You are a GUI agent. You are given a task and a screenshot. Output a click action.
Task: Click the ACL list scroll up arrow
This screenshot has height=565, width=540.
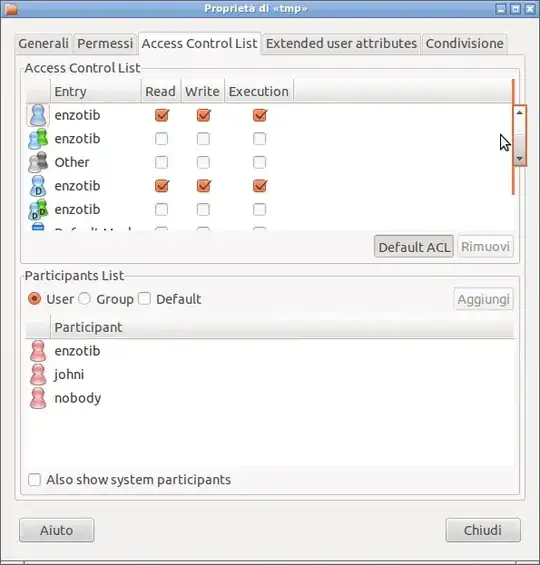519,113
